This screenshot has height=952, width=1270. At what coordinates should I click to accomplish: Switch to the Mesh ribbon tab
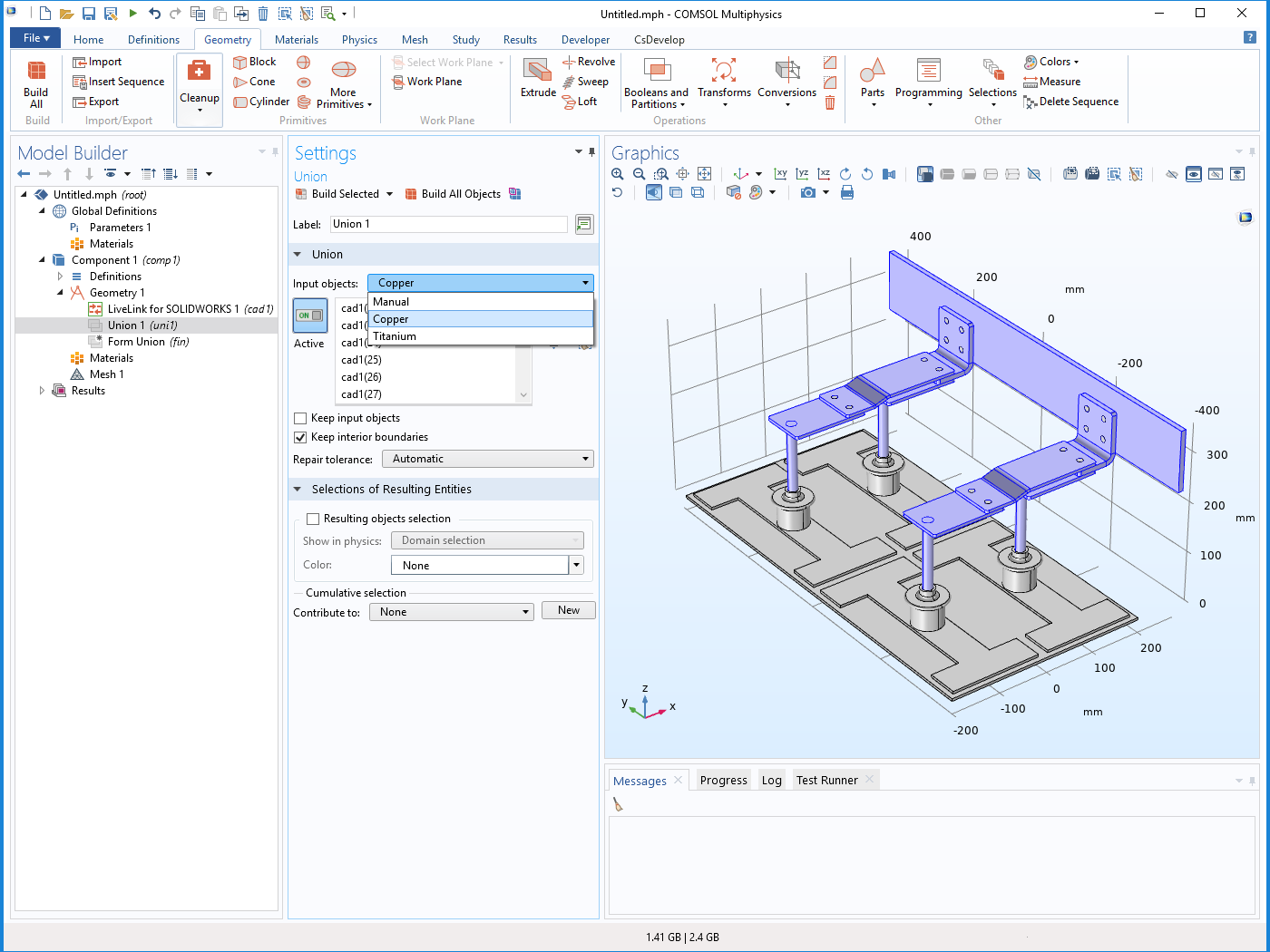(x=415, y=40)
